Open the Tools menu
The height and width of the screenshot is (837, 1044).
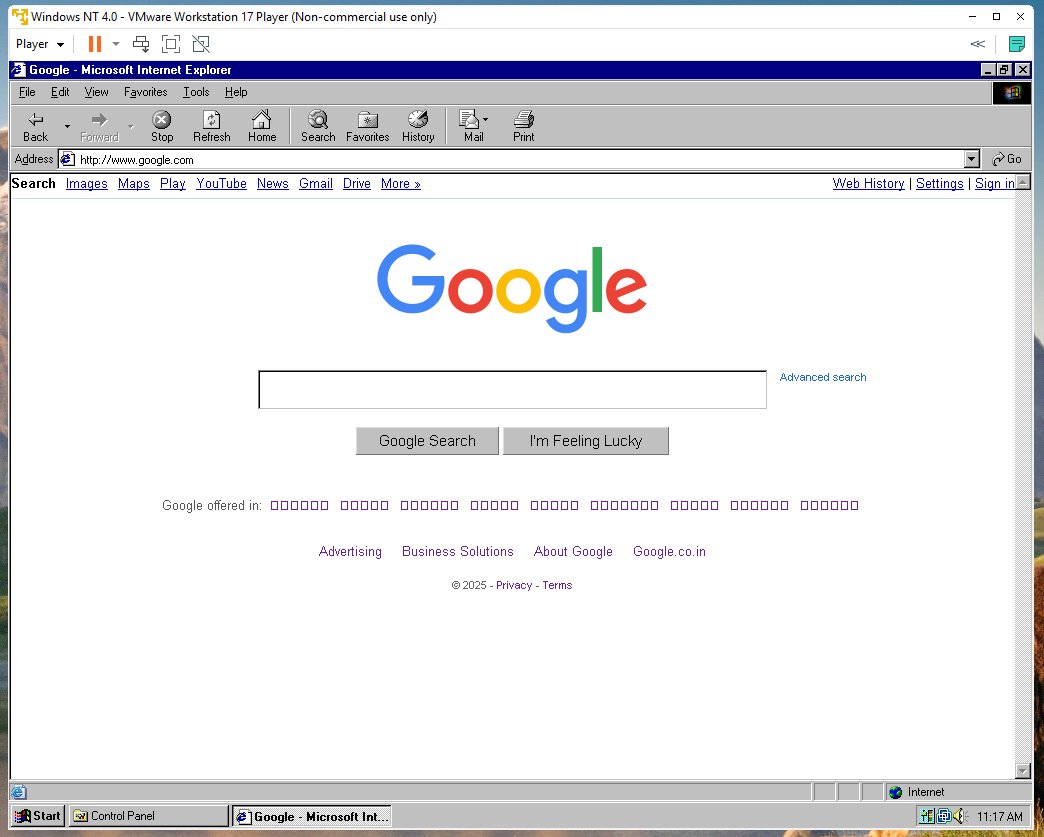[196, 92]
